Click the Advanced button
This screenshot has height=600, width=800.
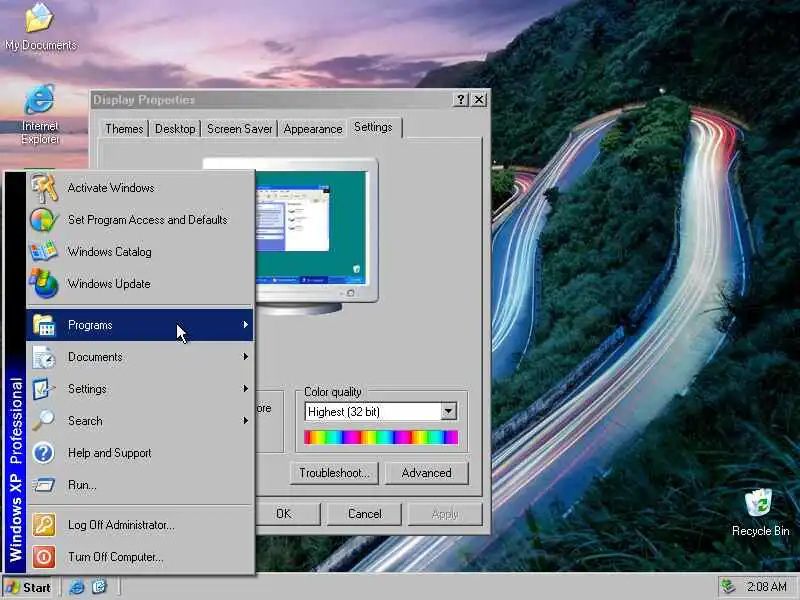point(427,473)
